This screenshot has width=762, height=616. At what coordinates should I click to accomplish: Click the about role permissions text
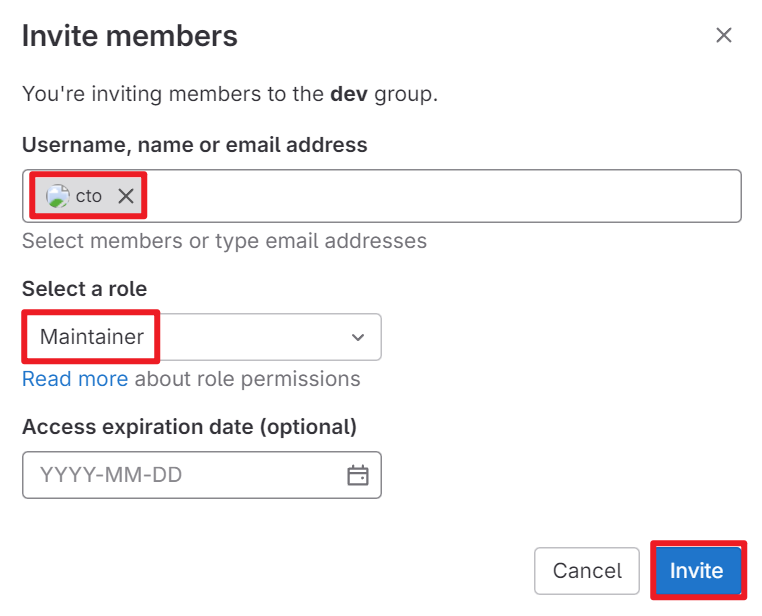click(x=247, y=379)
